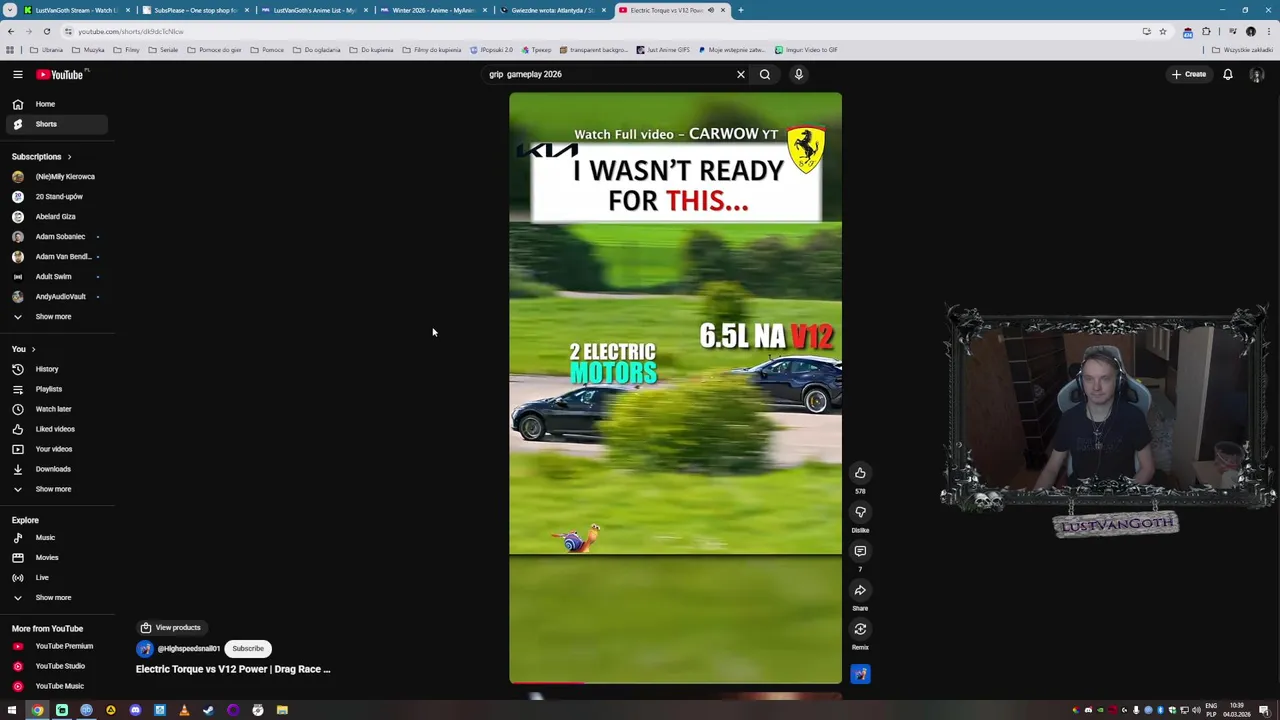
Task: Open YouTube Music
Action: point(55,686)
